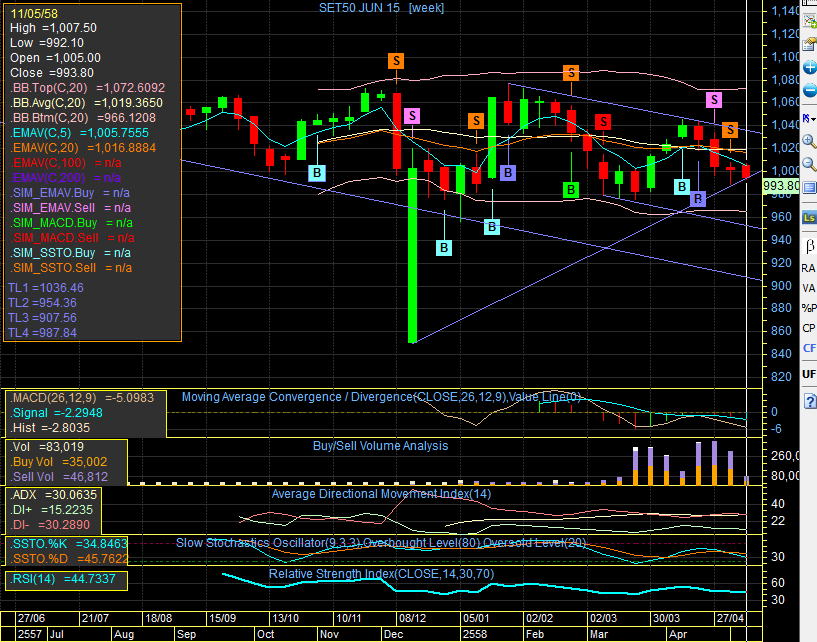This screenshot has height=642, width=817.
Task: Click the .SSTO.%D =45.7622 label
Action: 68,559
